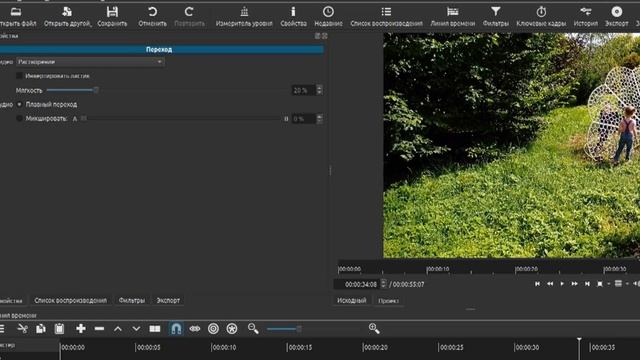Click the 'Переход' header bar
The image size is (640, 360).
(x=162, y=49)
